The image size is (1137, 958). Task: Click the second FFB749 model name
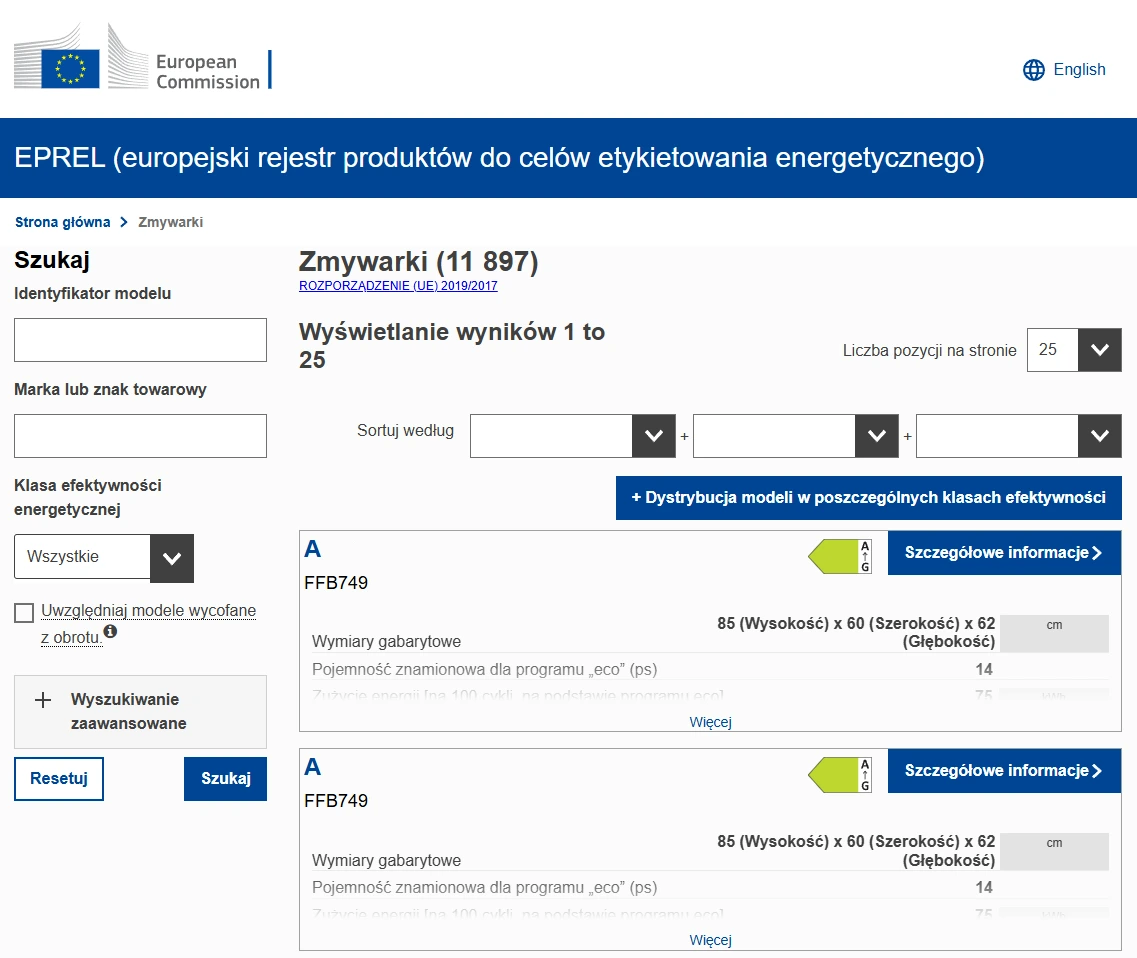coord(336,801)
